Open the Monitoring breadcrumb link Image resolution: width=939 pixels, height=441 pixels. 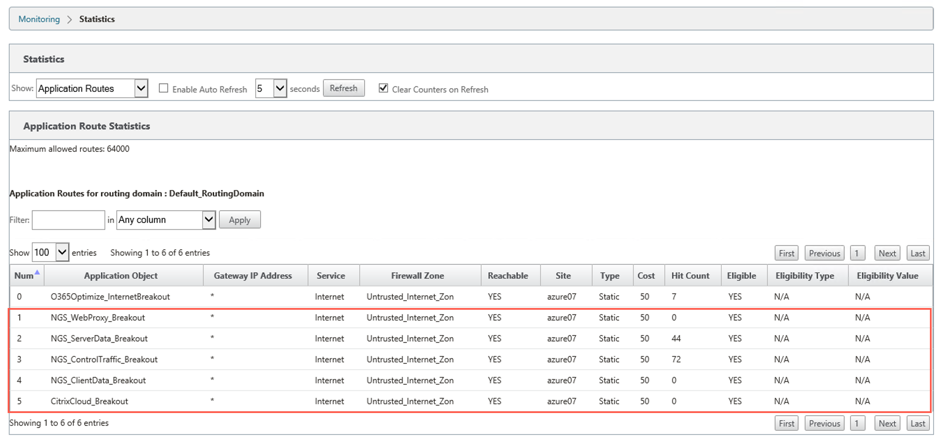pyautogui.click(x=39, y=19)
